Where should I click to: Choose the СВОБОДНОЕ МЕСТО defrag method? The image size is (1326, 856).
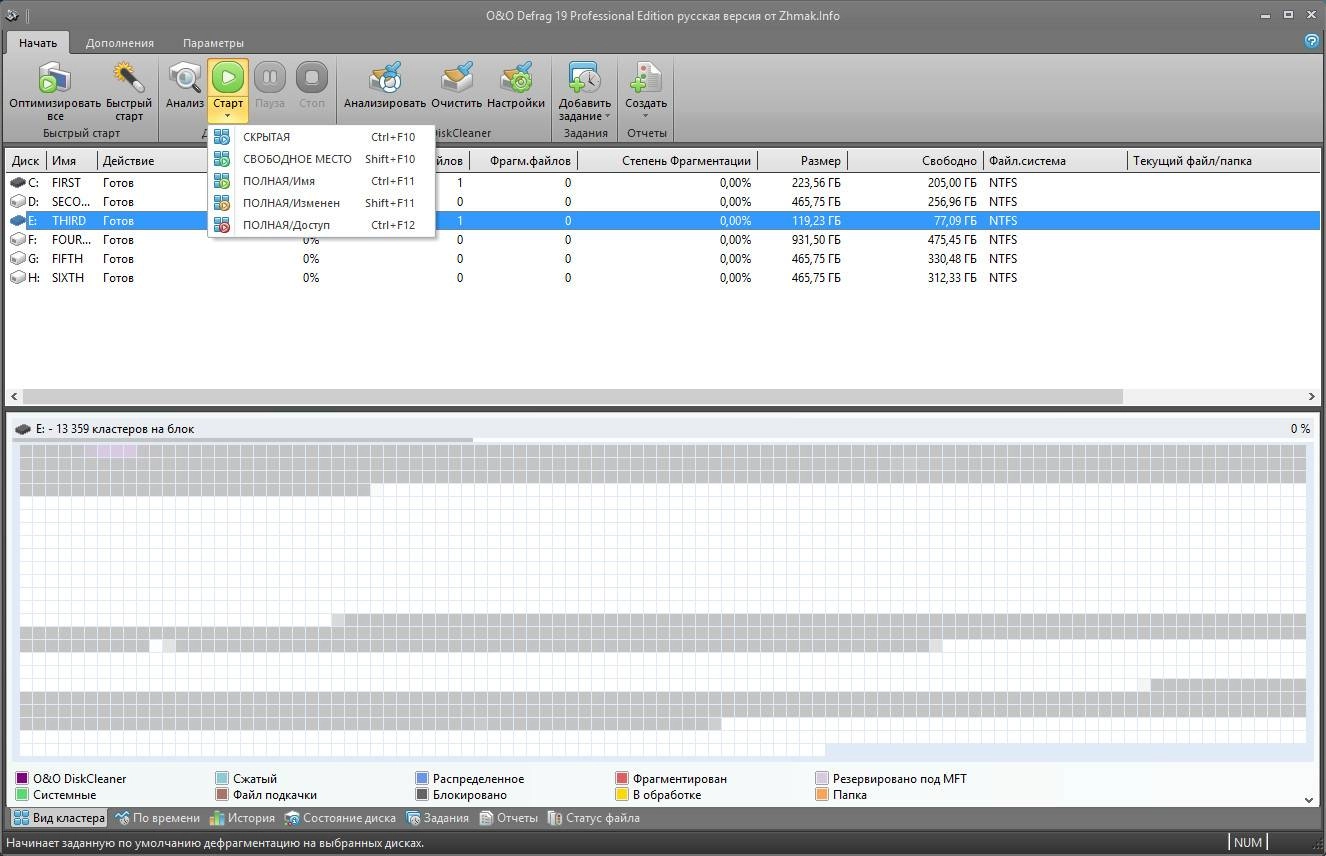coord(321,159)
